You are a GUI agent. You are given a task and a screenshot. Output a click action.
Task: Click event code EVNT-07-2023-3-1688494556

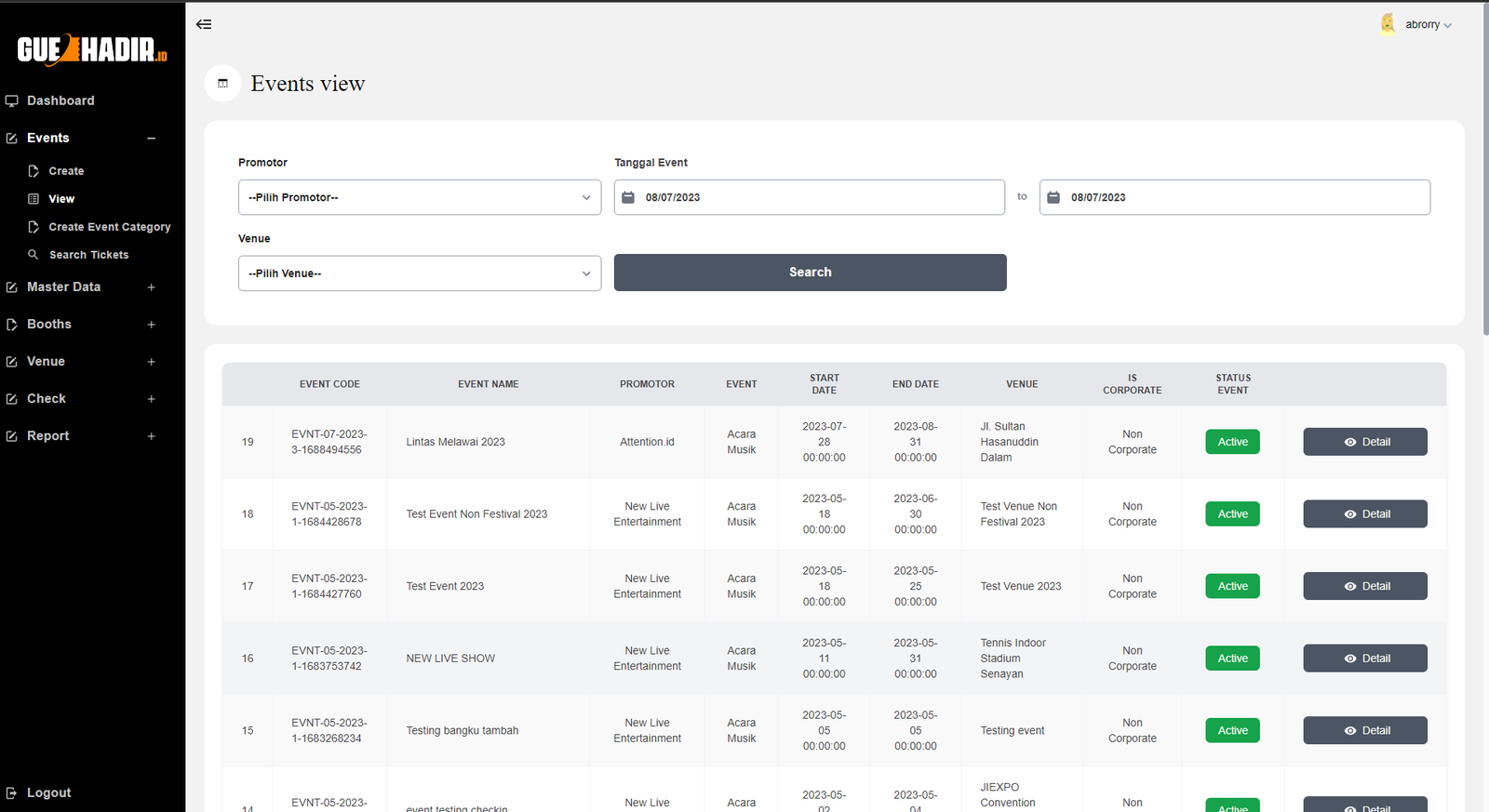tap(329, 442)
